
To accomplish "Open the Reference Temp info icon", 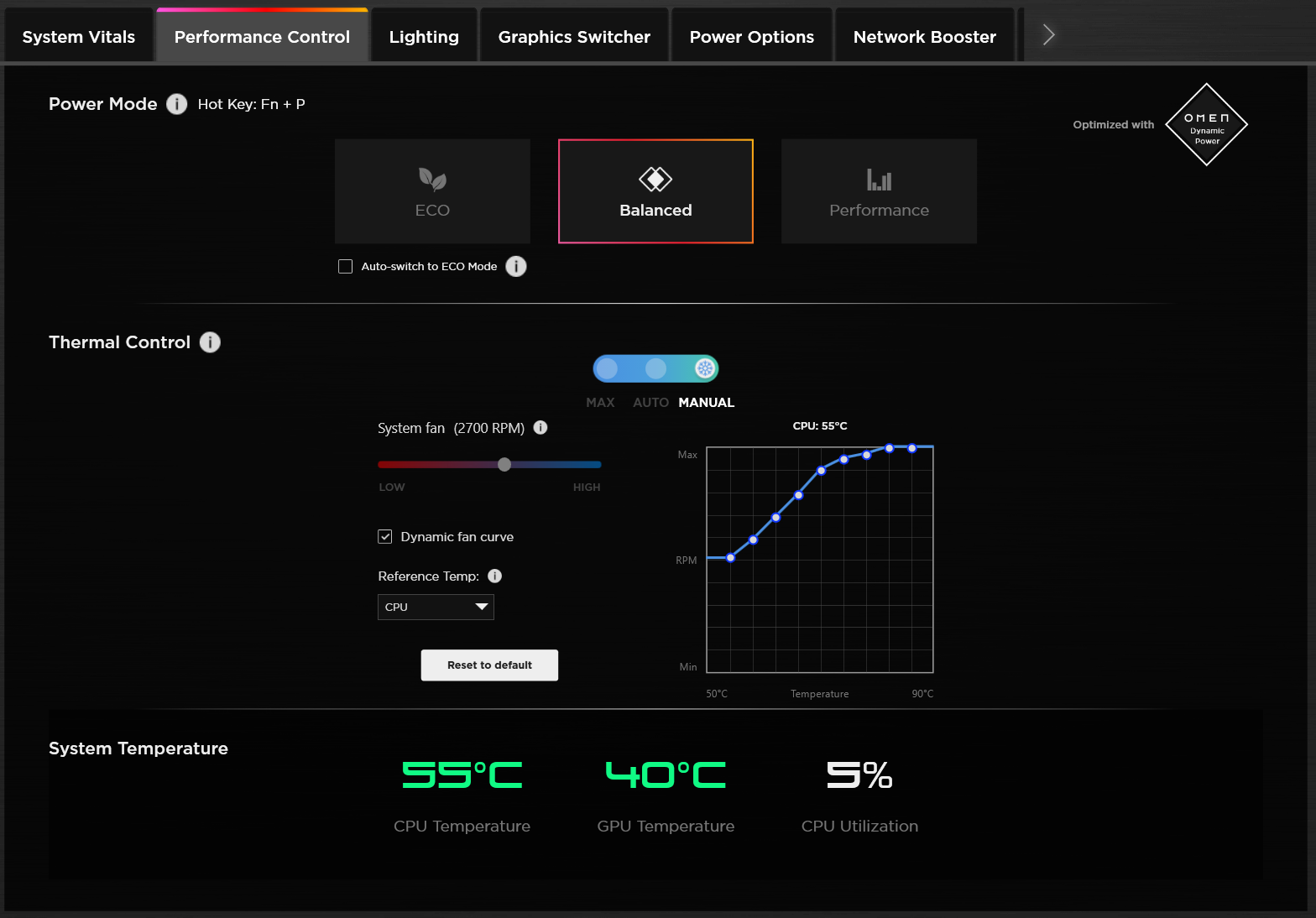I will click(495, 576).
